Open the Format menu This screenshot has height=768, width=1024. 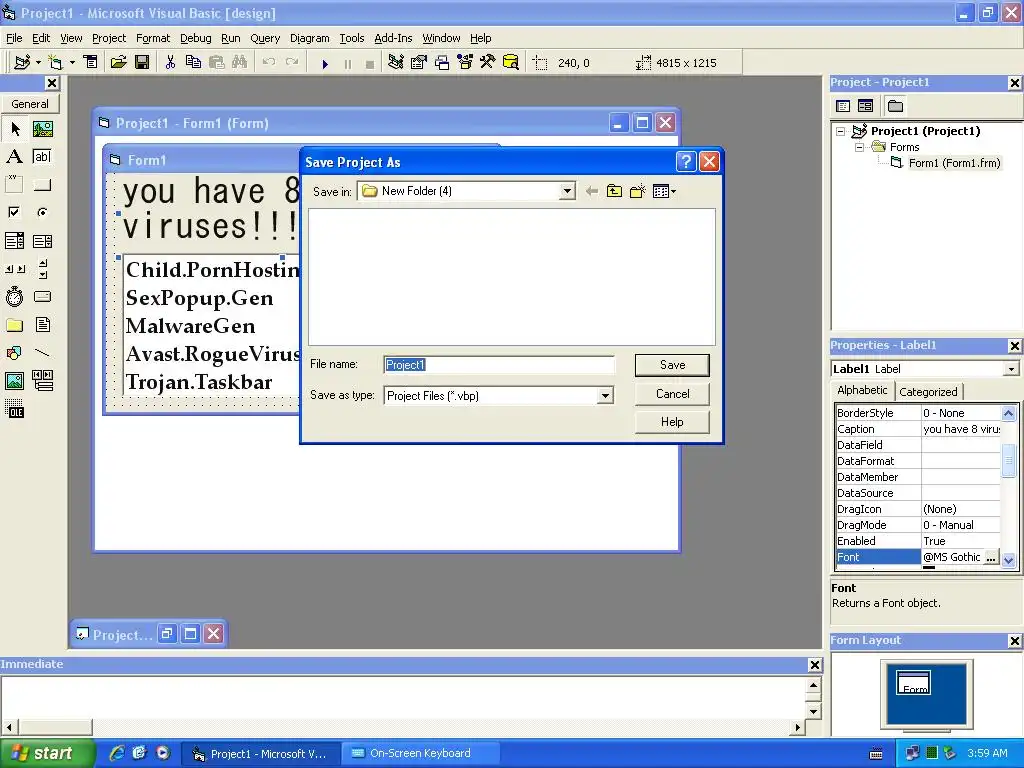153,38
